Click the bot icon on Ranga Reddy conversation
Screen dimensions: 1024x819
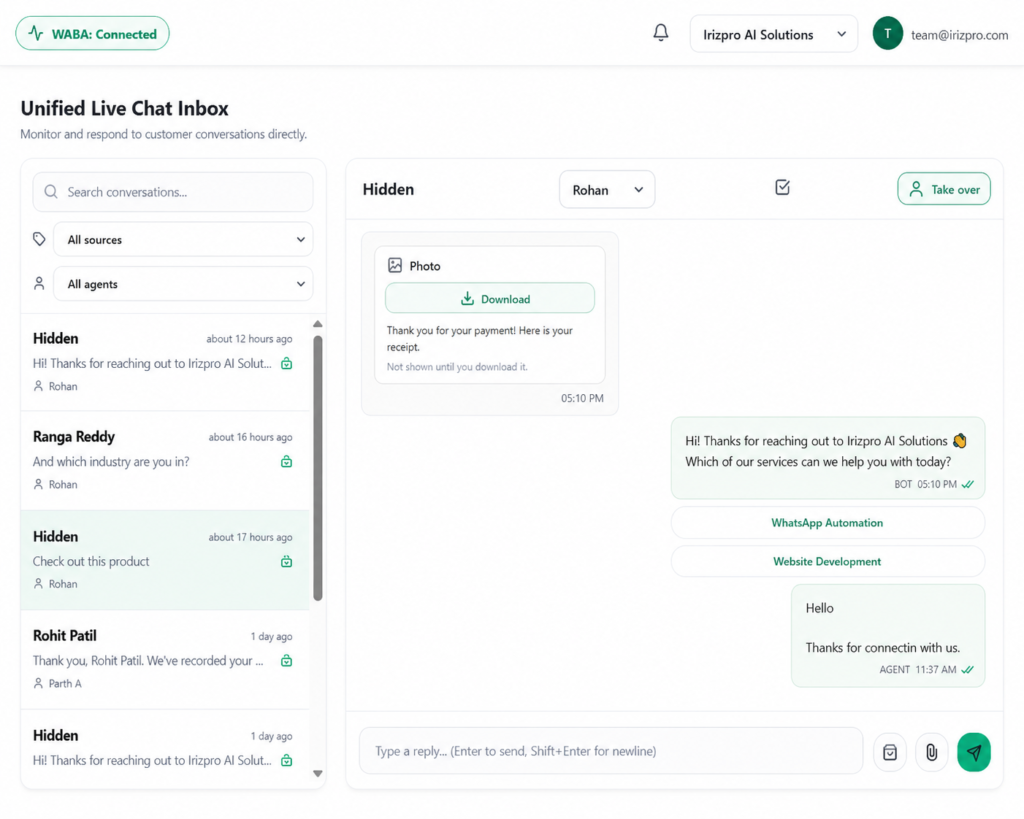[x=286, y=462]
